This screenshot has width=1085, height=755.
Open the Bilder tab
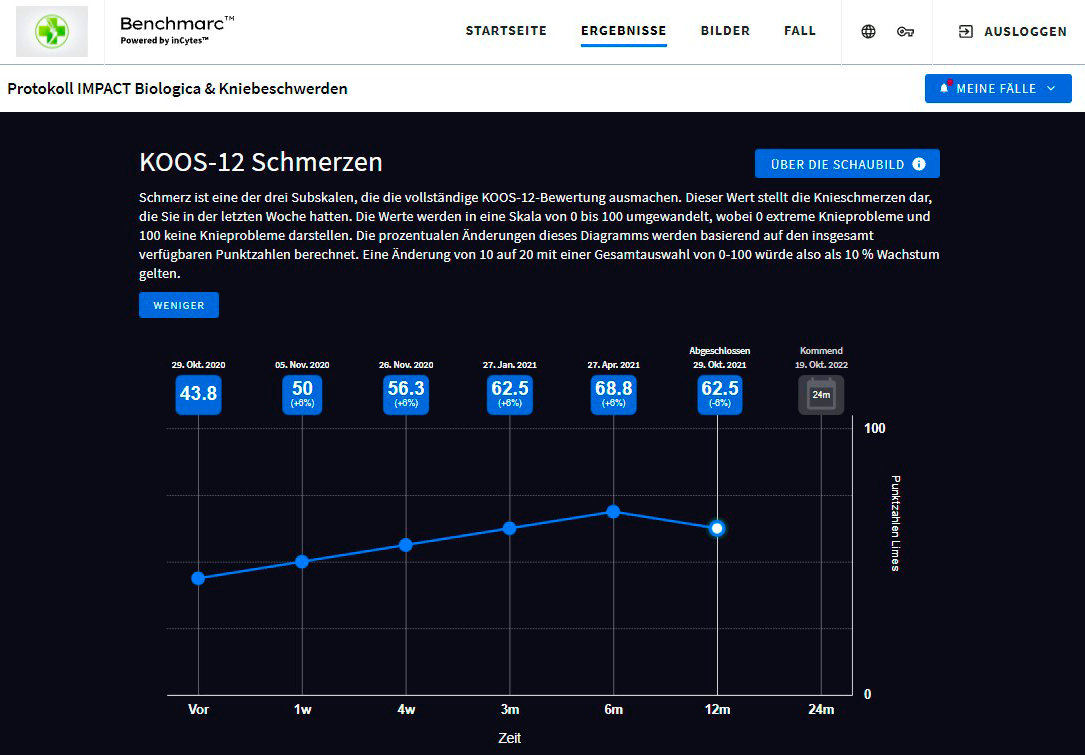(x=725, y=31)
